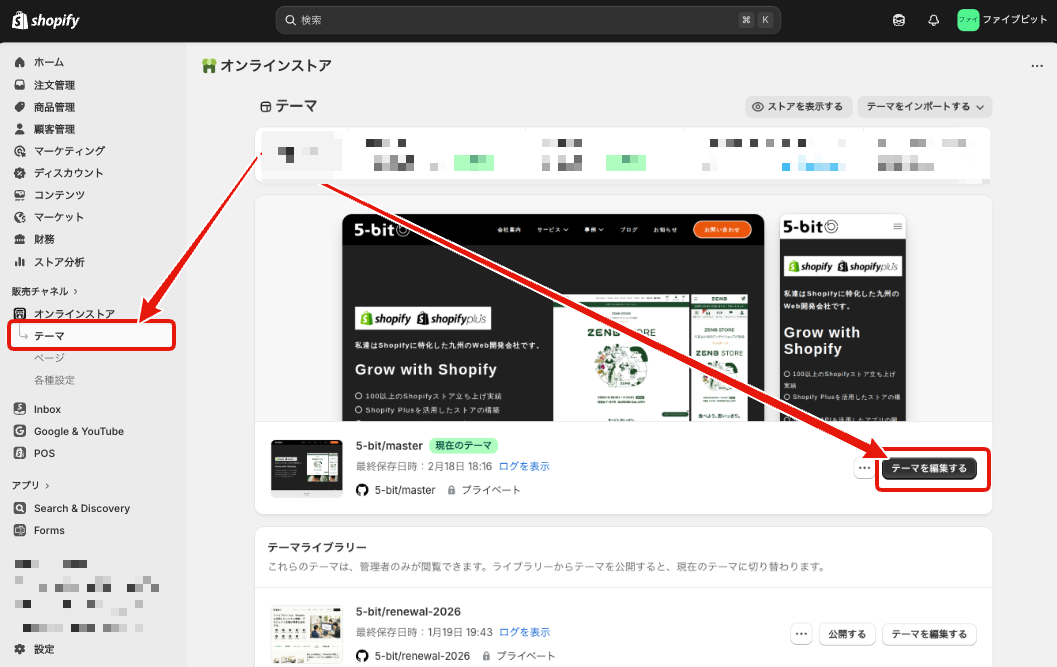Open the current theme's overflow menu
Image resolution: width=1057 pixels, height=667 pixels.
point(863,467)
